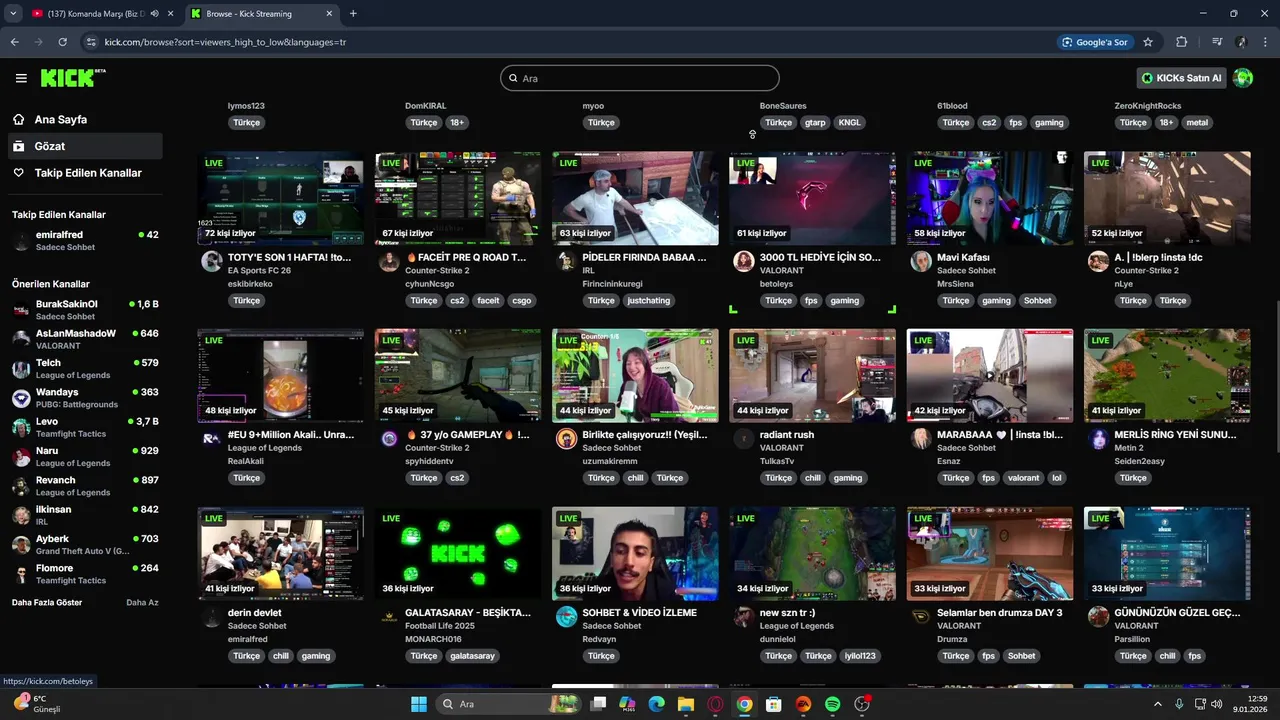Open Spotify from the taskbar
This screenshot has height=720, width=1280.
833,704
